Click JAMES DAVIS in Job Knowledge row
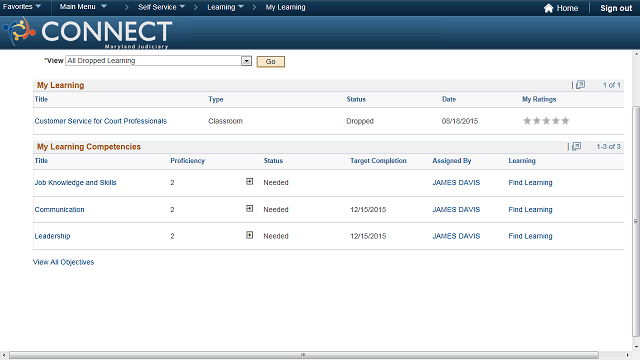The height and width of the screenshot is (360, 640). (x=456, y=182)
